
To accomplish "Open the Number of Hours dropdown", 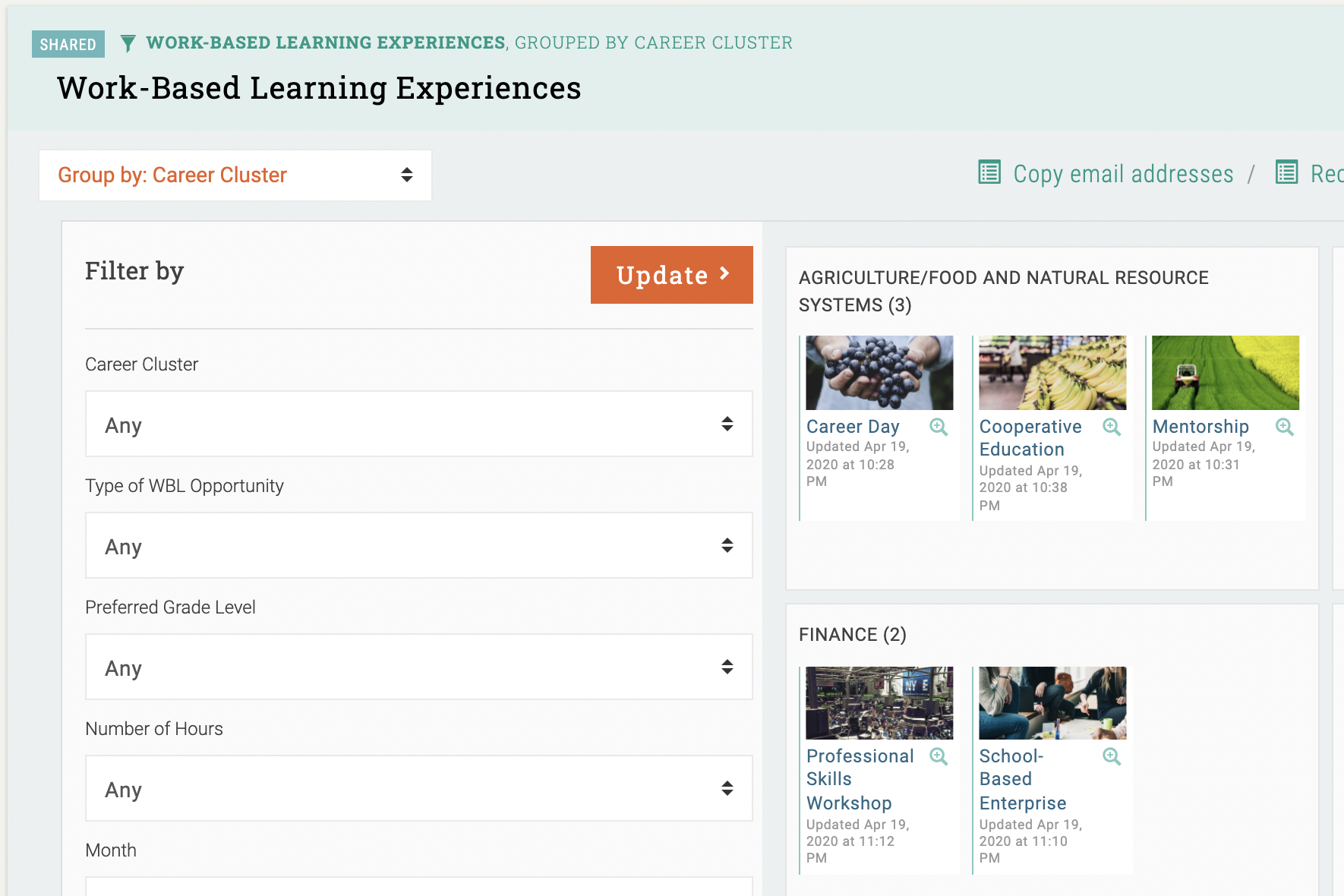I will pyautogui.click(x=418, y=789).
